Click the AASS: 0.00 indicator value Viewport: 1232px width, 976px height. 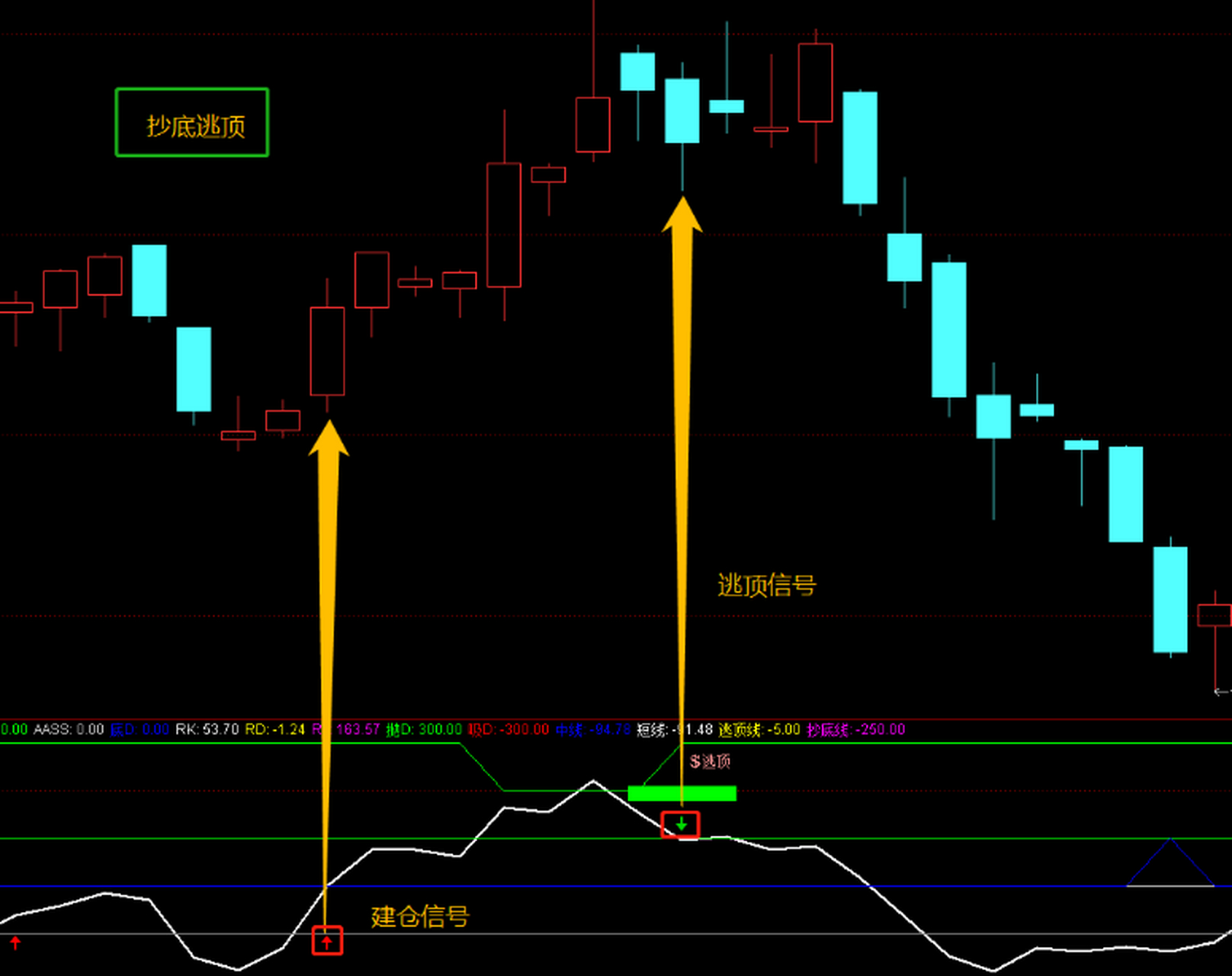point(69,730)
